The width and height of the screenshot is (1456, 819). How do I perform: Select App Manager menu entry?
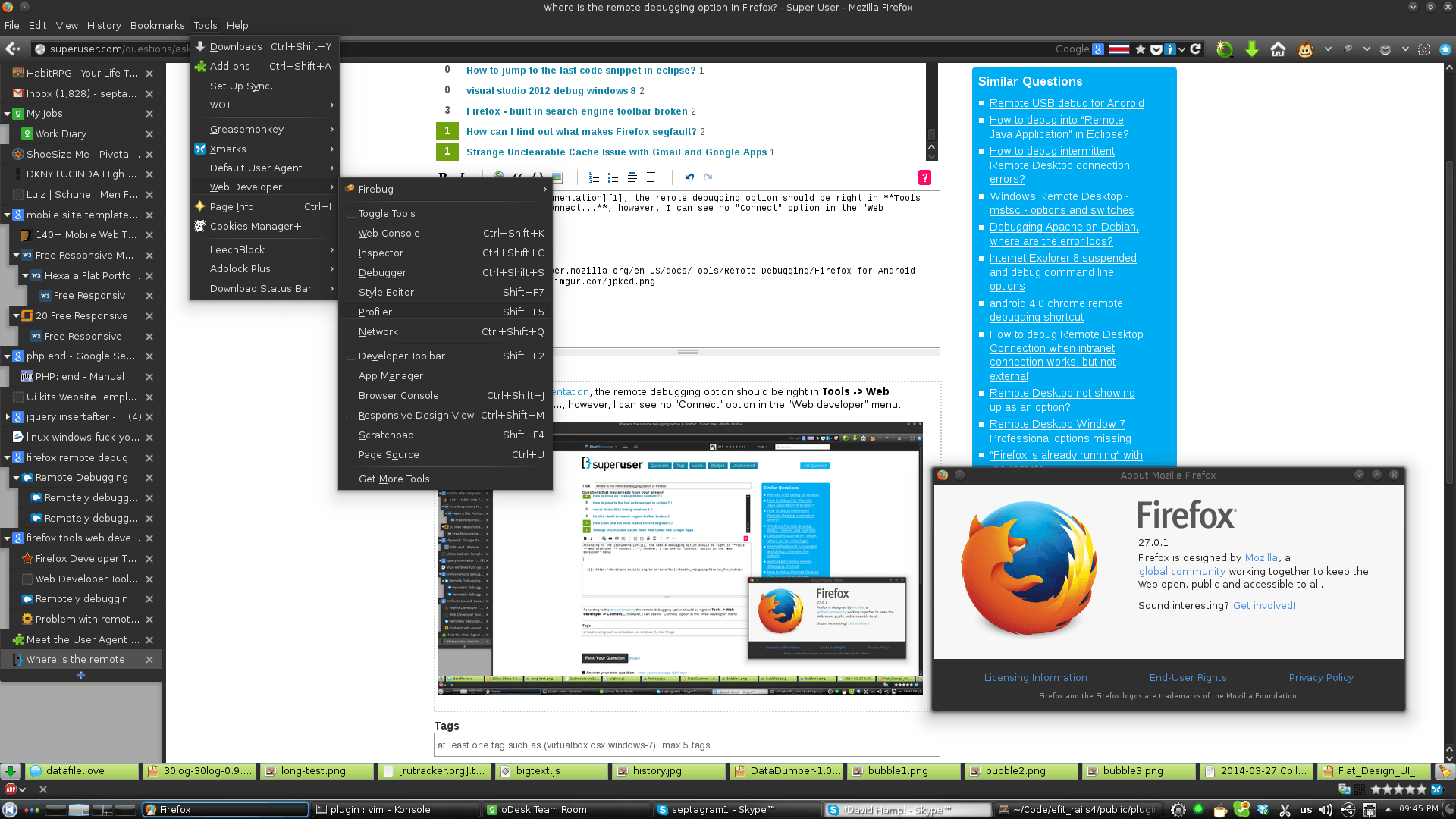click(445, 376)
